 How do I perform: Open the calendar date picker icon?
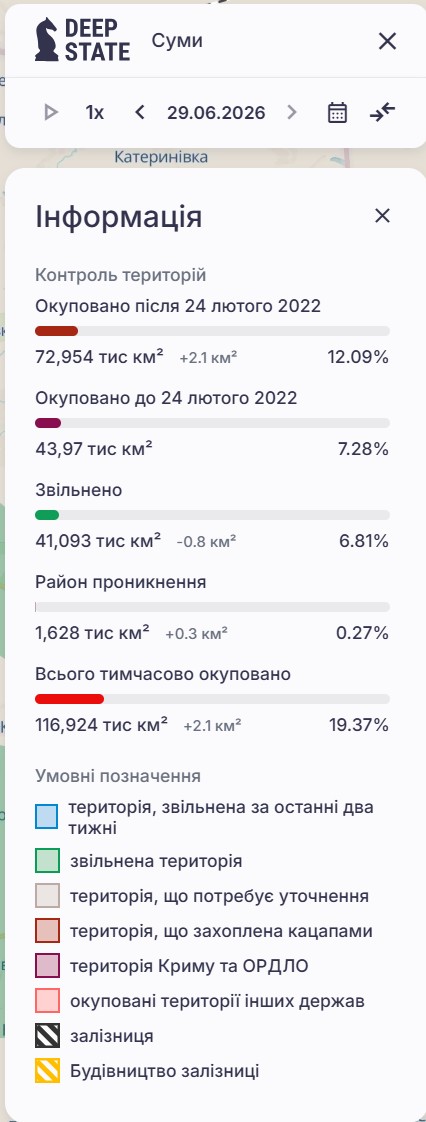click(x=337, y=112)
